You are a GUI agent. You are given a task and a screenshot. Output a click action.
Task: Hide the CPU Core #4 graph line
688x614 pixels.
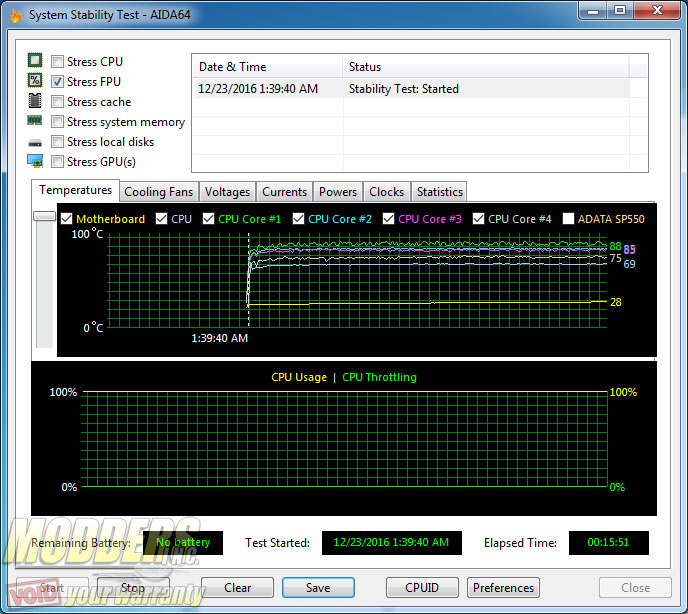pyautogui.click(x=478, y=219)
